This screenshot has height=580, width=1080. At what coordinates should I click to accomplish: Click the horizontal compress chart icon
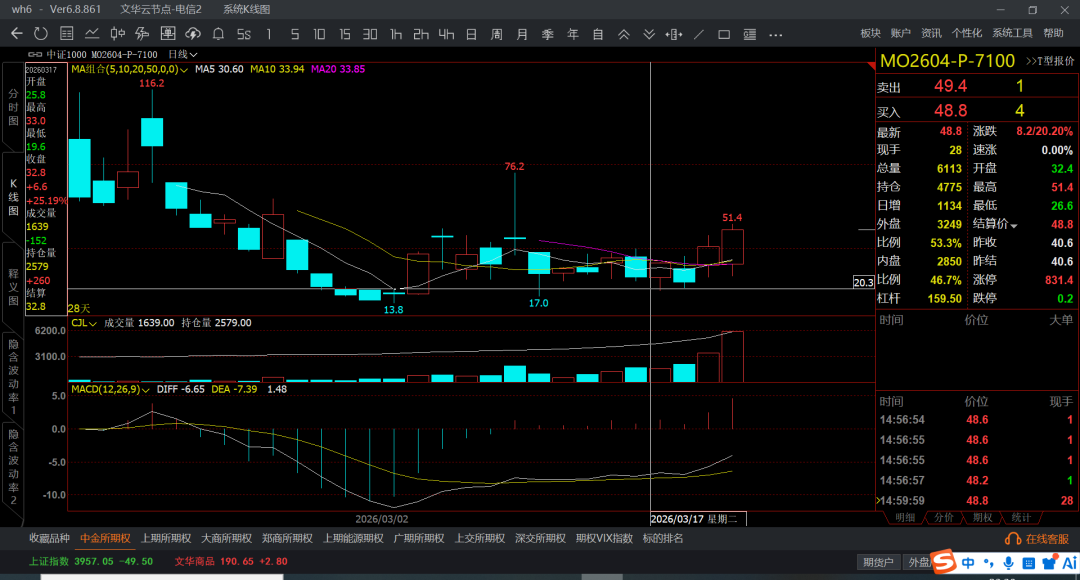[674, 34]
